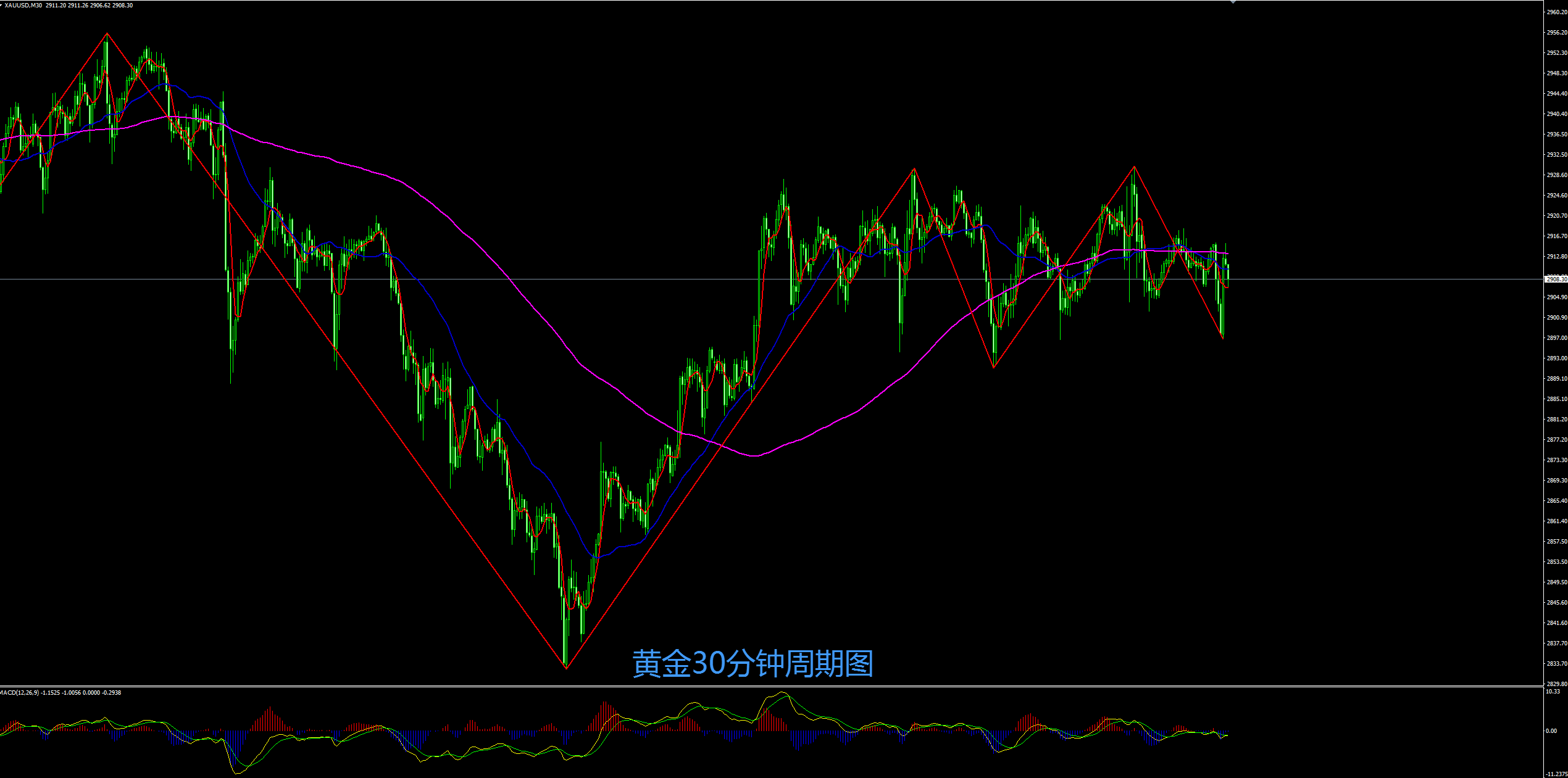This screenshot has width=1568, height=778.
Task: Select the blue text label 黄金30分钟周期图
Action: point(753,664)
